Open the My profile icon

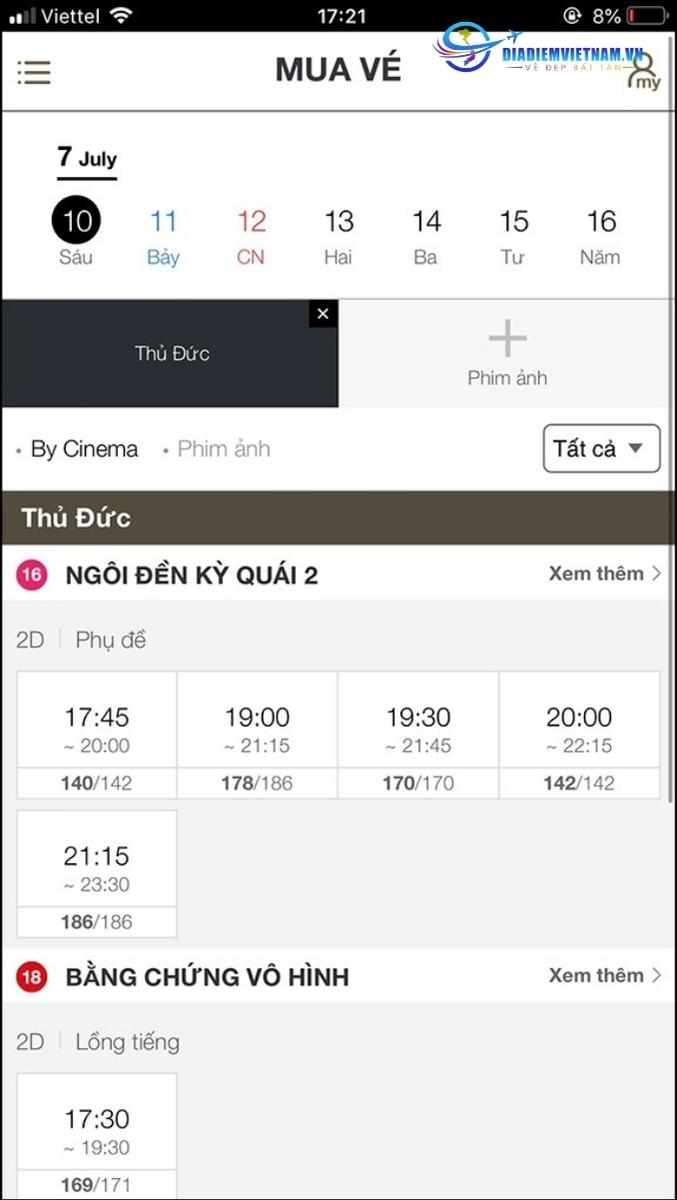click(645, 72)
